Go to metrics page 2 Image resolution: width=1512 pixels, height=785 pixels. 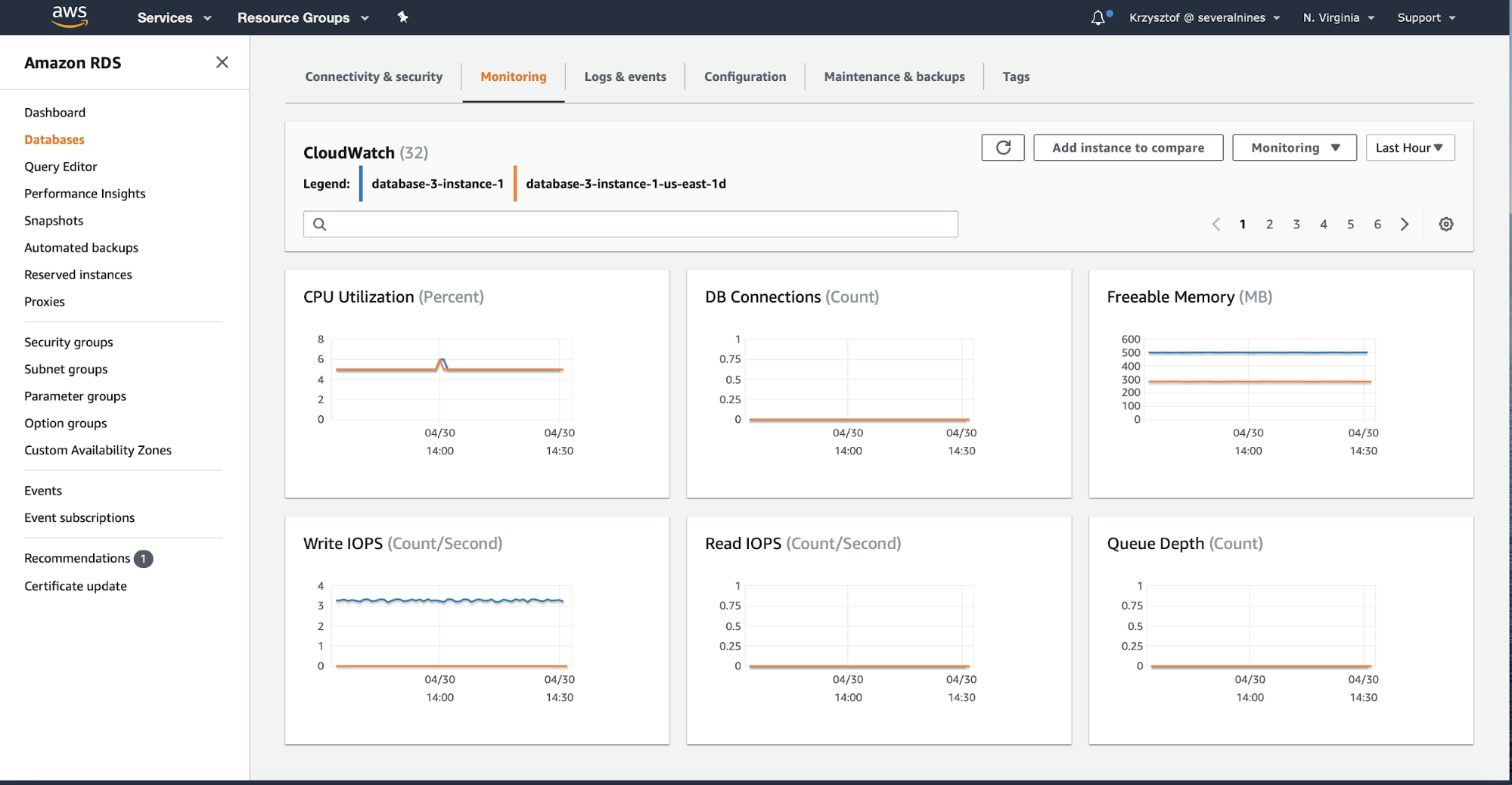[1269, 224]
